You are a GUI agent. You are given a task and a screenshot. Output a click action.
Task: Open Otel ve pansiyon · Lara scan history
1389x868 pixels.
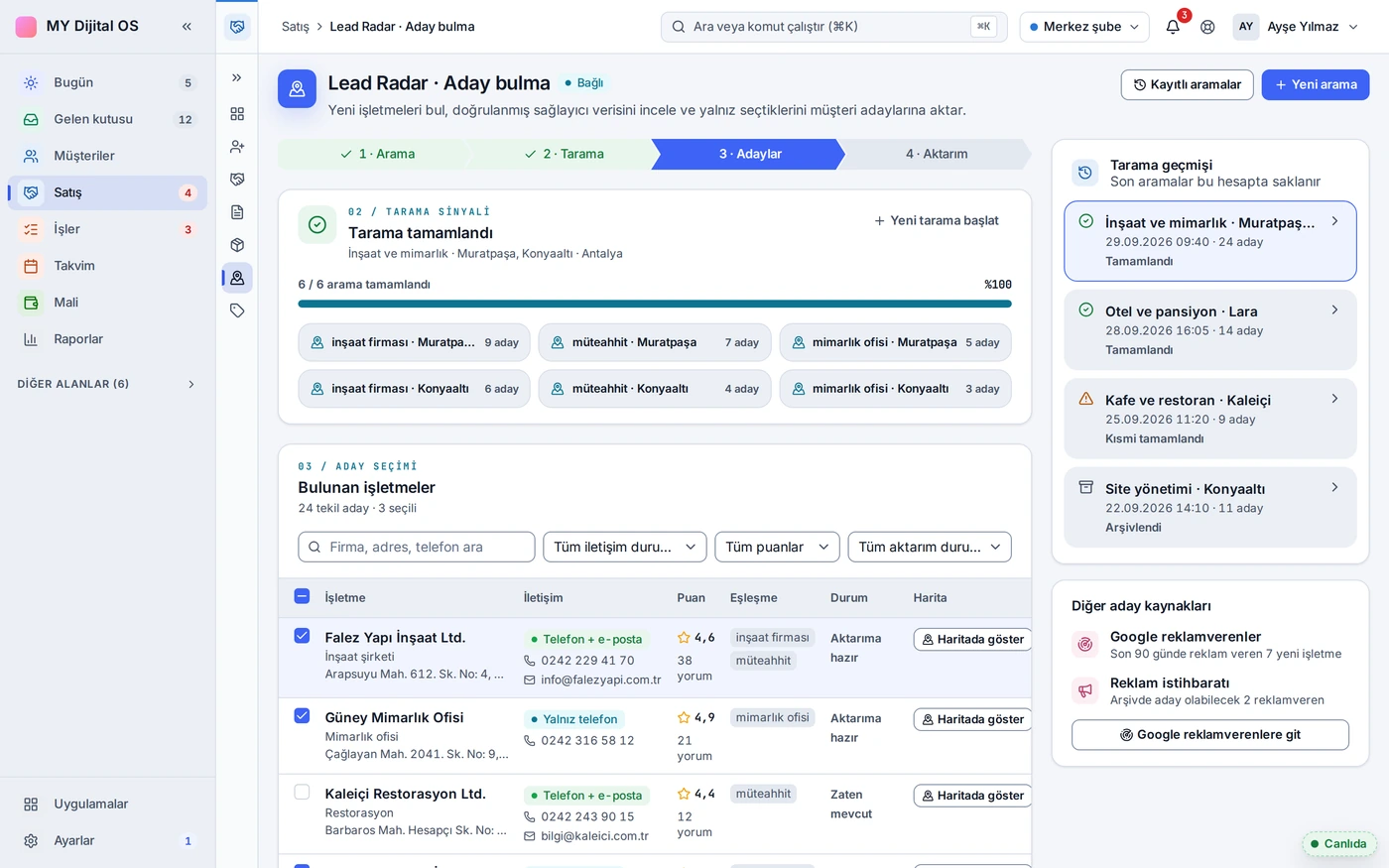[1210, 330]
